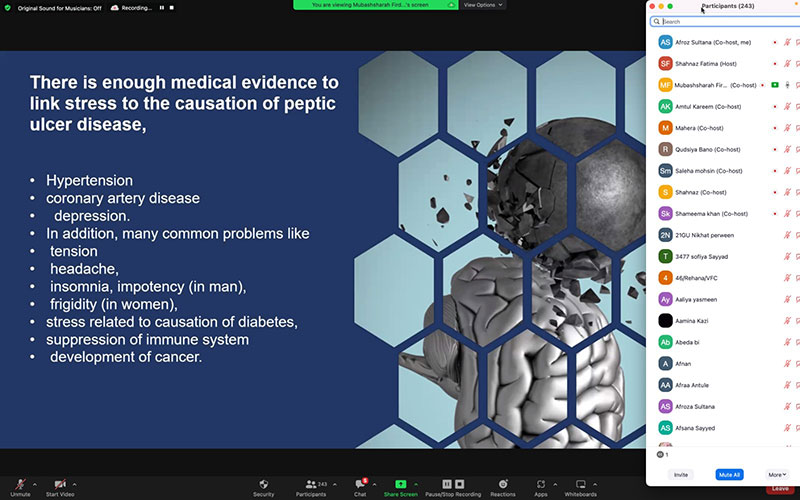Toggle muted mic of Afroz Sultana (me)

(787, 42)
